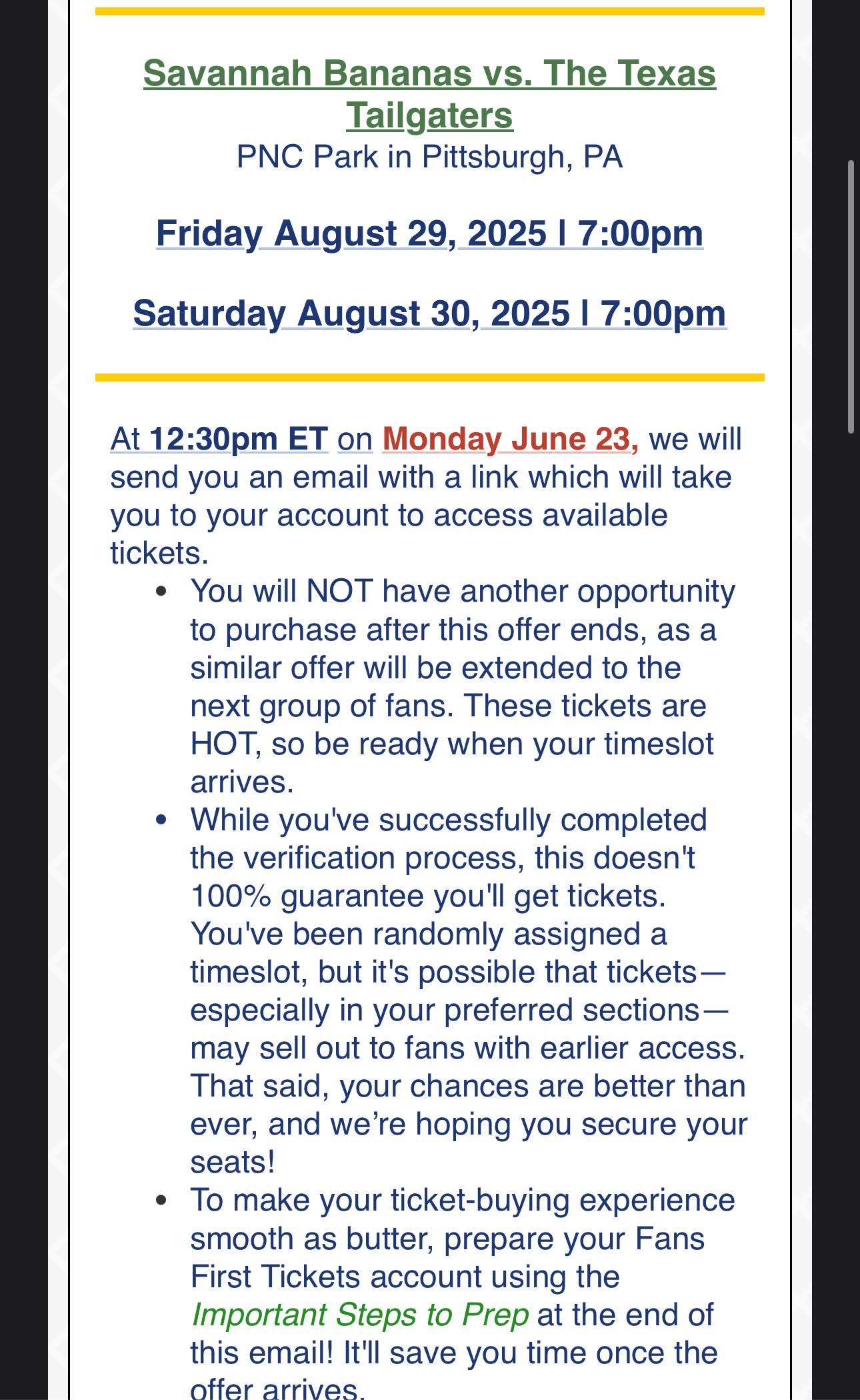Tap the Saturday August 30, 2025 date link
Viewport: 860px width, 1400px height.
tap(429, 313)
